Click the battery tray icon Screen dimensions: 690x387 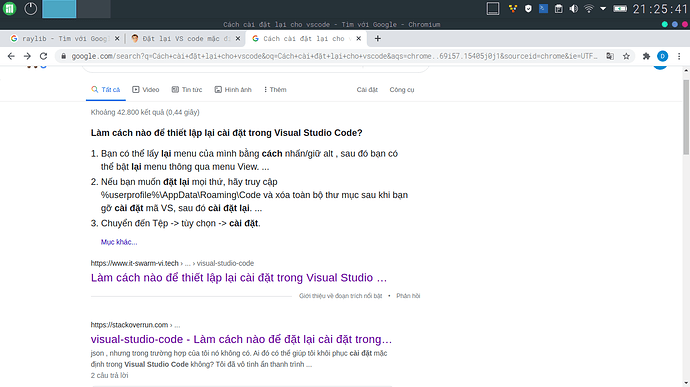pos(620,9)
